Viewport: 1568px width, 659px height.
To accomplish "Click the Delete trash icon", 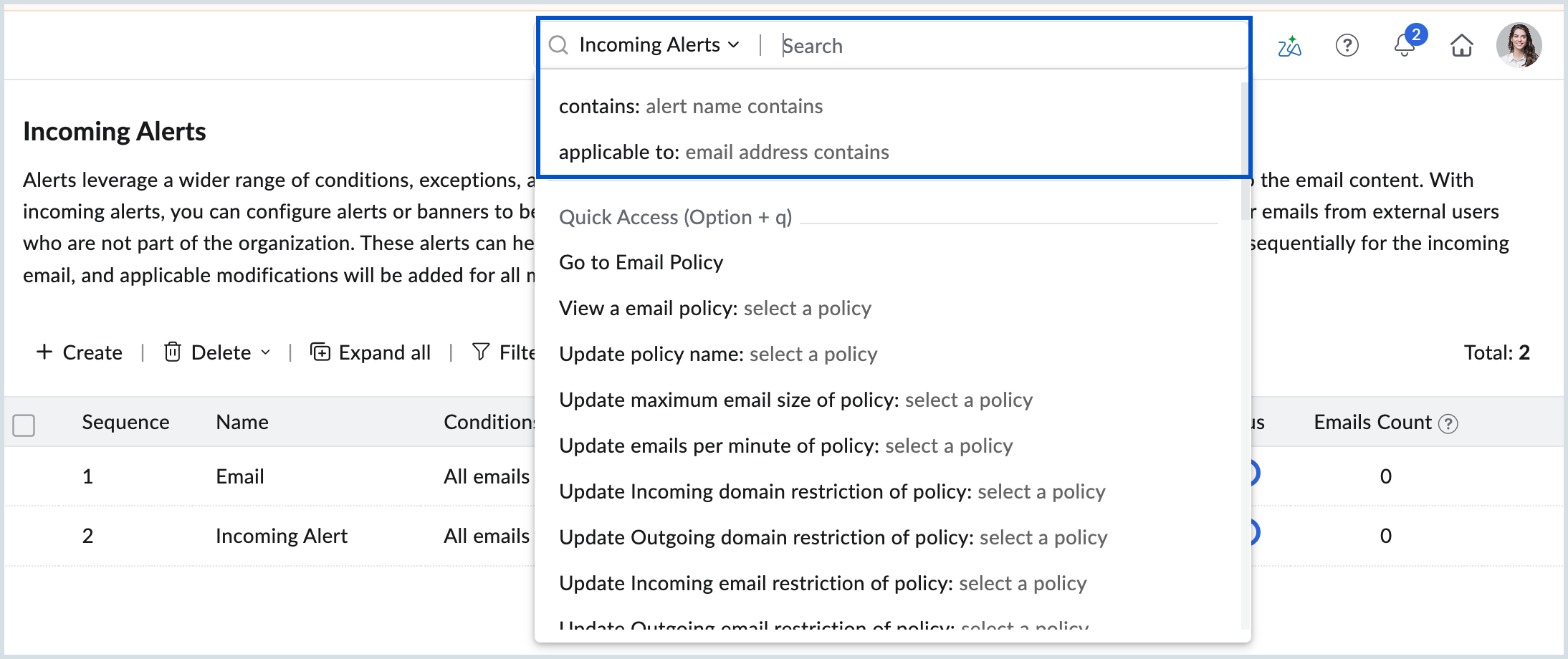I will (x=172, y=352).
